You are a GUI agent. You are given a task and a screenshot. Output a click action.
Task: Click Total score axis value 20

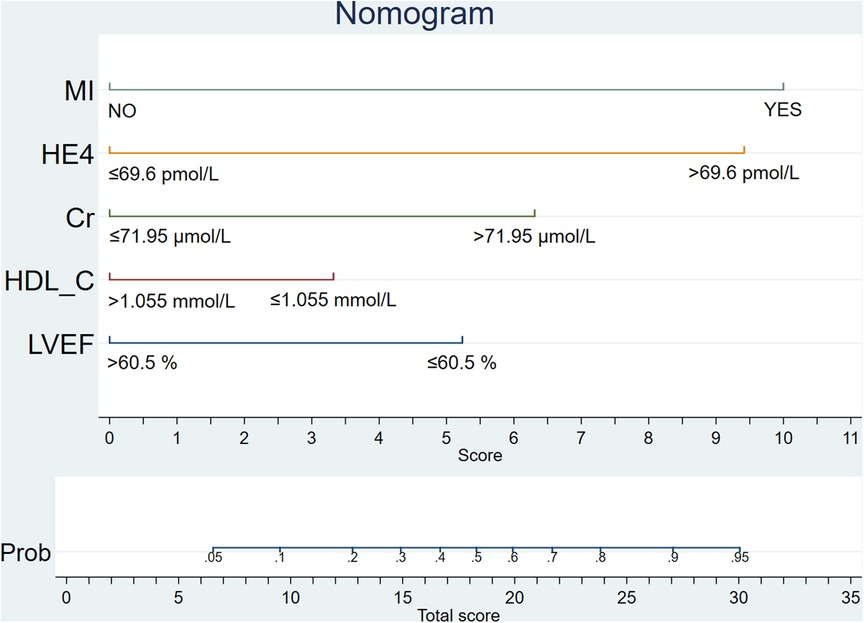[515, 598]
